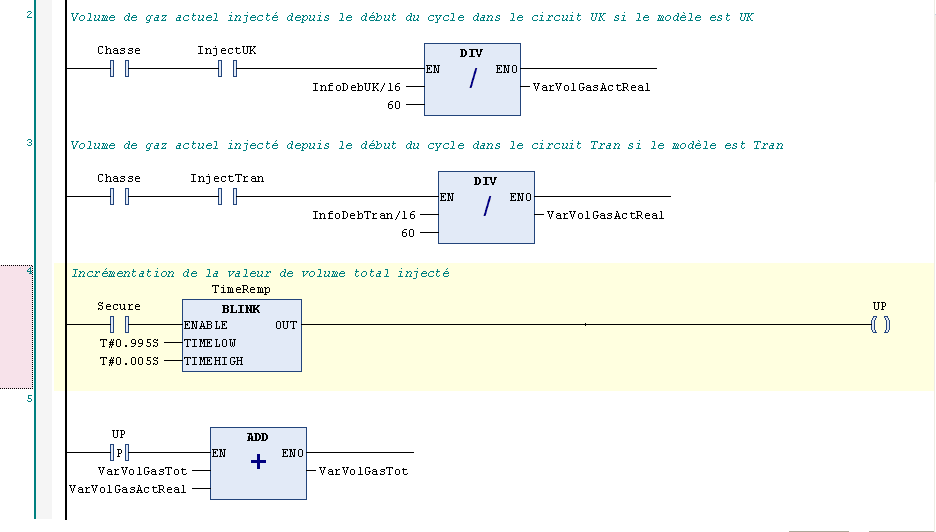Select the UP output coil
Viewport: 936px width, 532px height.
(879, 325)
